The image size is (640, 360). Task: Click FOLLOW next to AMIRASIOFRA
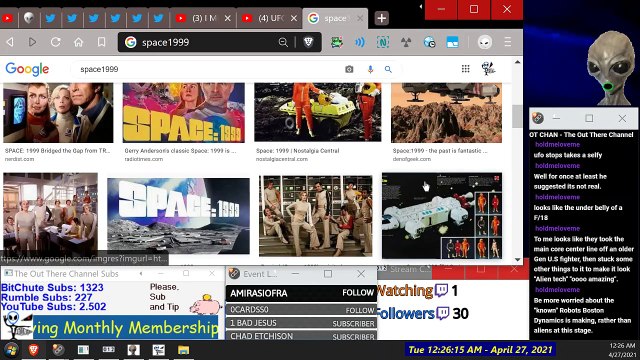358,293
